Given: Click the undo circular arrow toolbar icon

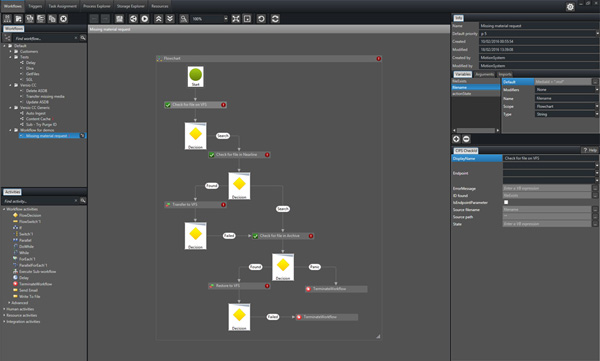Looking at the screenshot, I should click(x=261, y=19).
